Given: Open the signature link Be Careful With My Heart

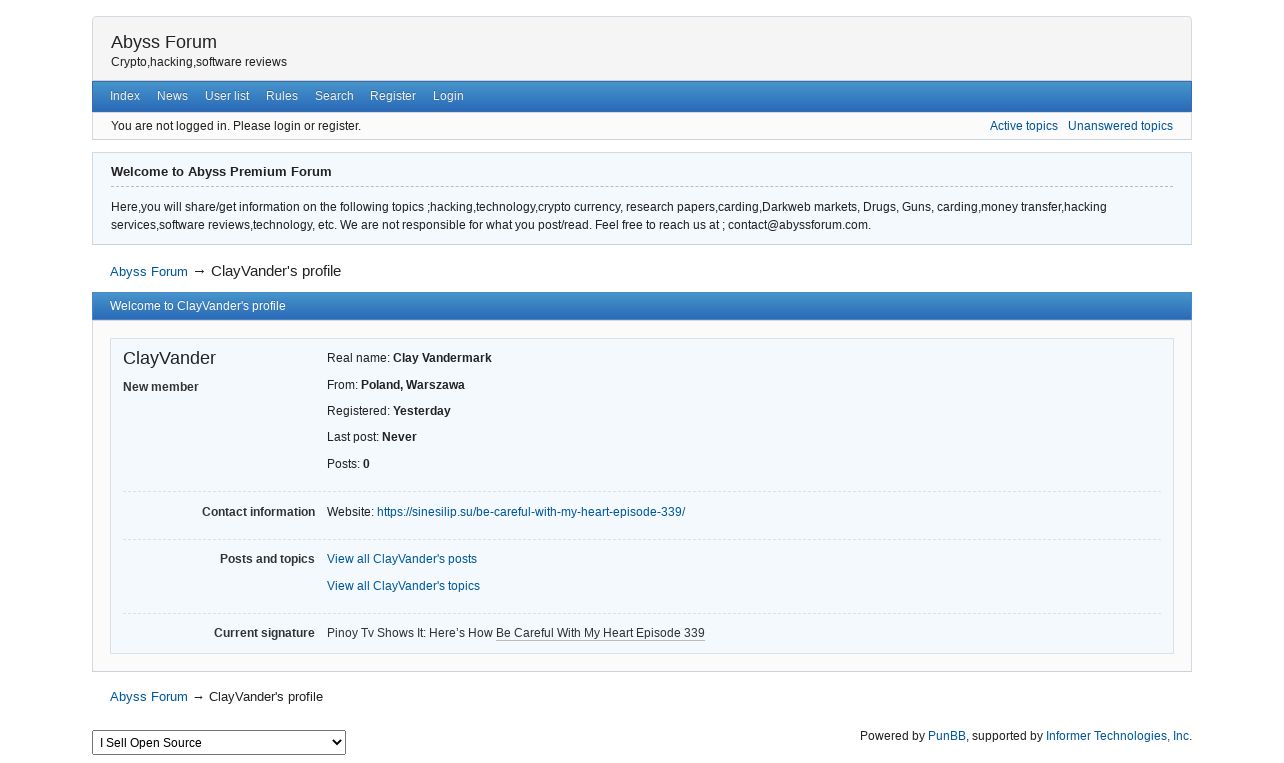Looking at the screenshot, I should [x=600, y=633].
